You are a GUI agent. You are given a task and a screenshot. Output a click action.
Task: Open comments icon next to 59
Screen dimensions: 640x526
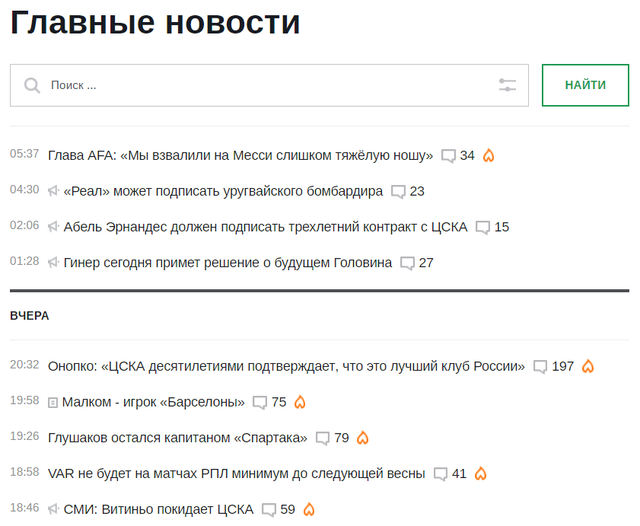(x=269, y=510)
